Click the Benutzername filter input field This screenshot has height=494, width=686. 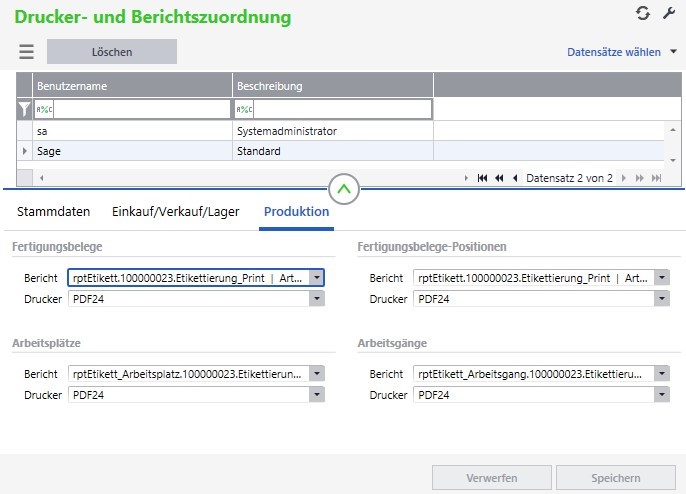(133, 110)
